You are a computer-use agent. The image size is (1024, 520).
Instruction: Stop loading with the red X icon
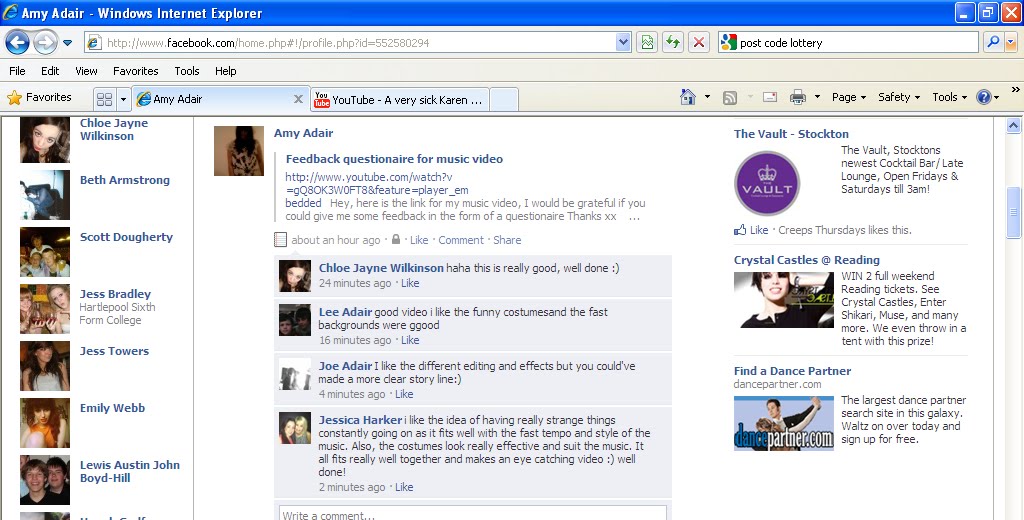[x=699, y=43]
